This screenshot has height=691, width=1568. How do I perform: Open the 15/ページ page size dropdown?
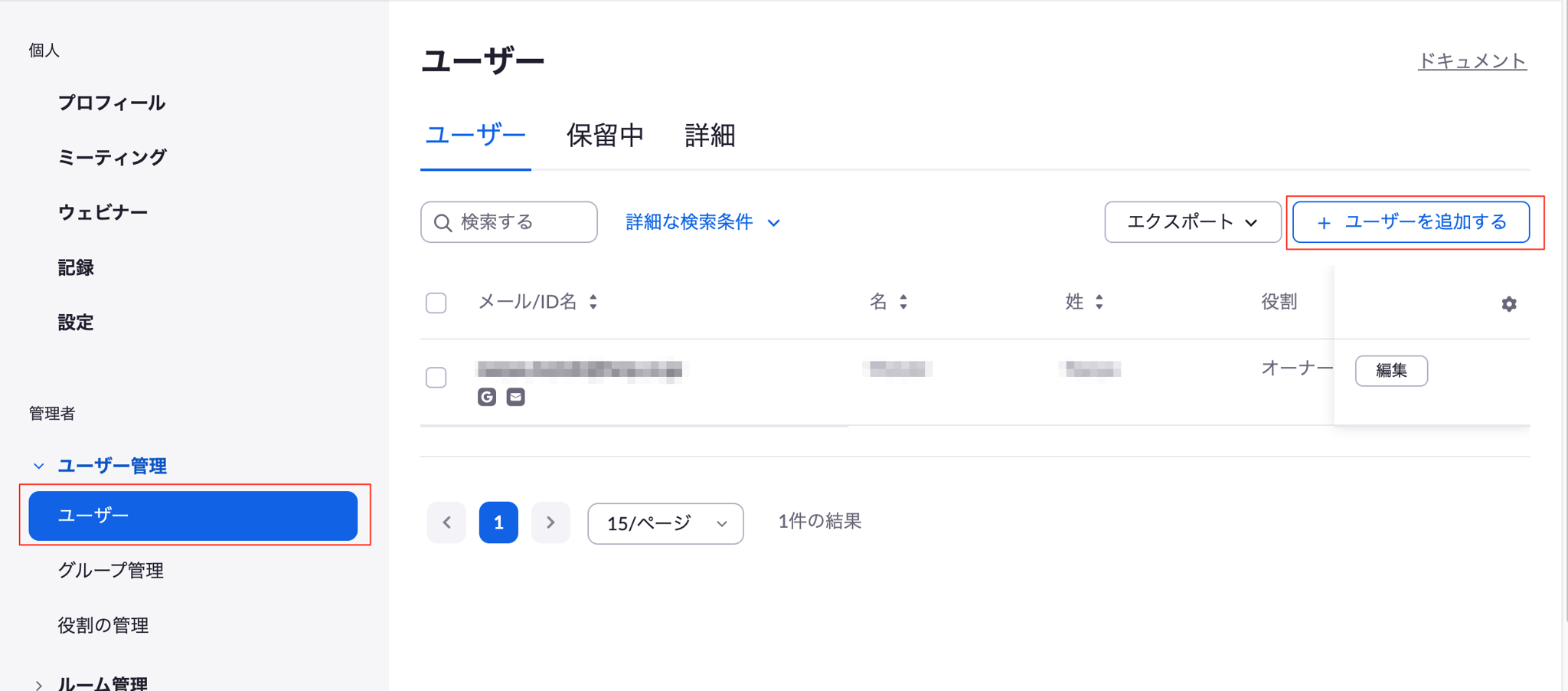coord(665,523)
